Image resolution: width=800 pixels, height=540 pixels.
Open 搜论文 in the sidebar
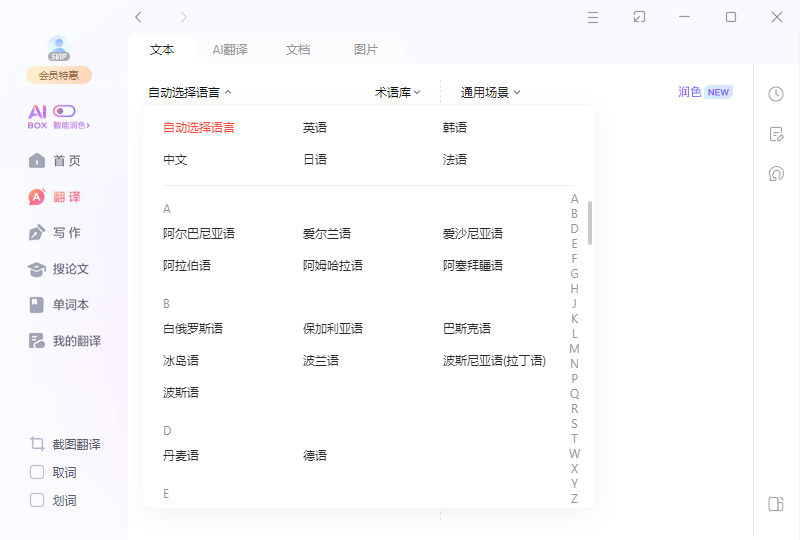(71, 269)
